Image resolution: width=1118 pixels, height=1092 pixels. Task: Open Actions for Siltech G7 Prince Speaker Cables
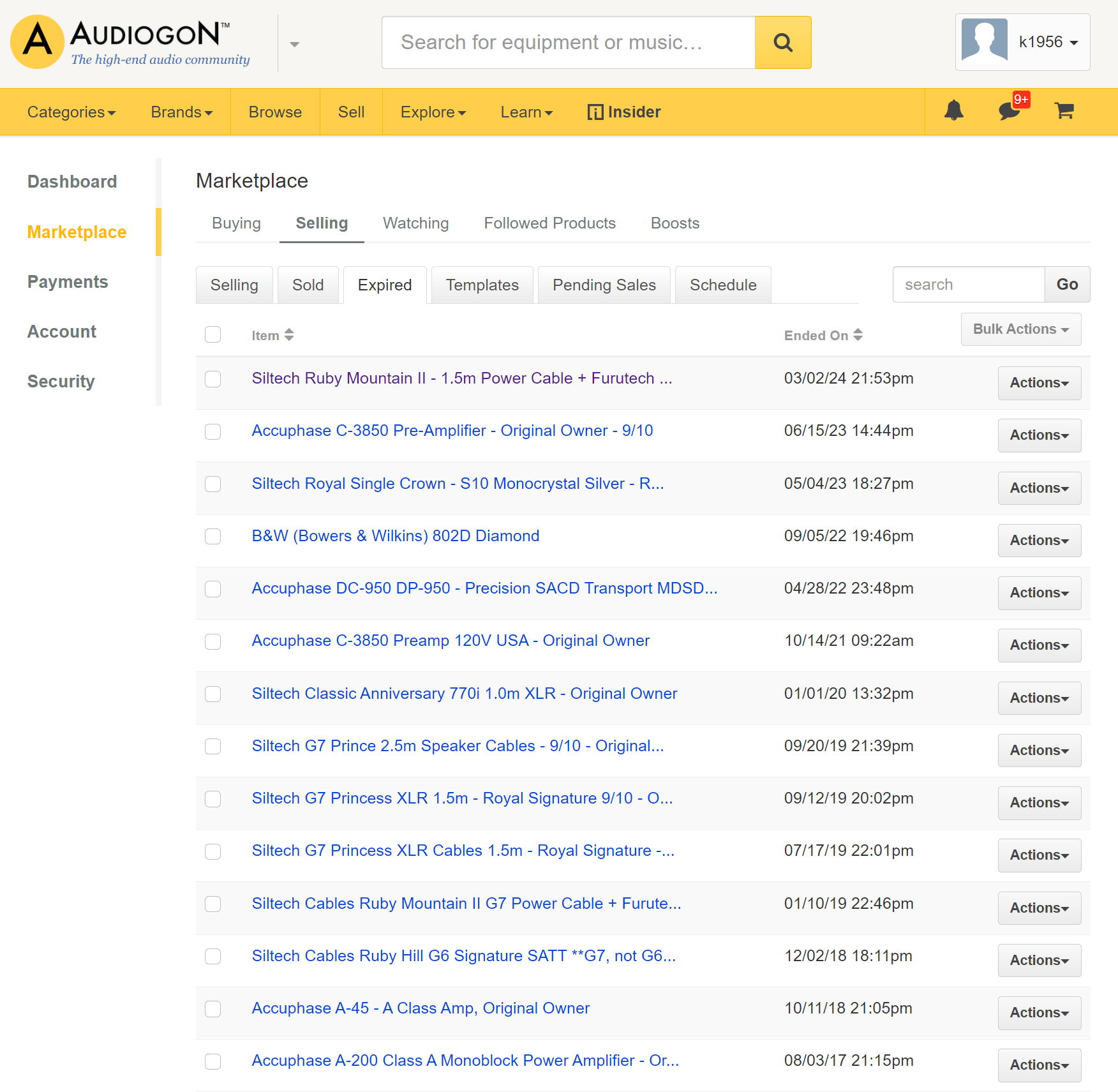point(1039,751)
